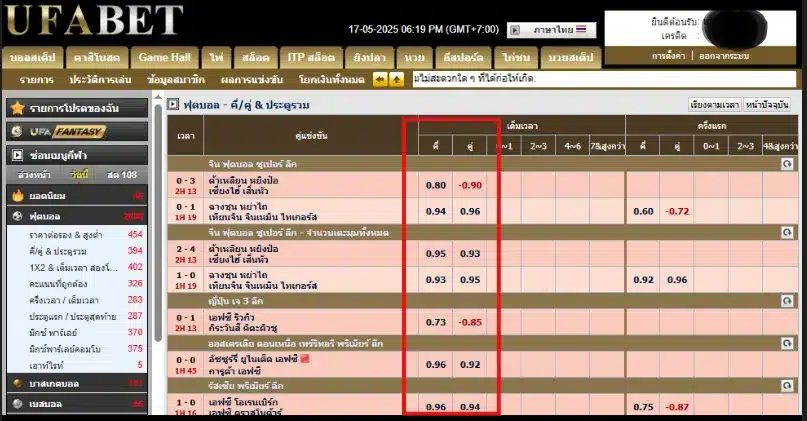This screenshot has width=807, height=421.
Task: Open the ไพ่ cards tab
Action: [217, 58]
